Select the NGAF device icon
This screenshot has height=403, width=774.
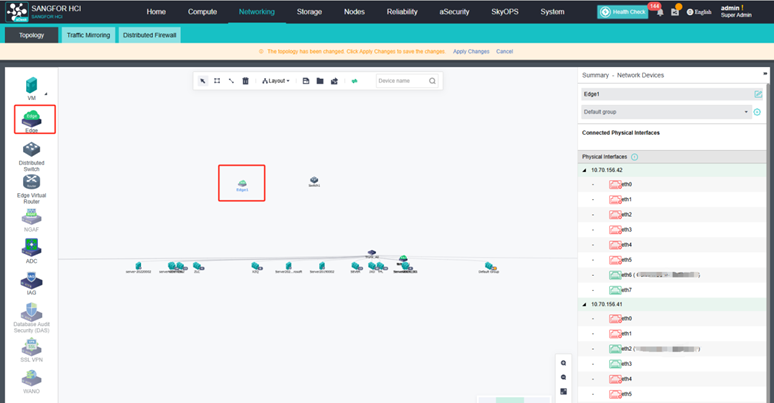[32, 216]
